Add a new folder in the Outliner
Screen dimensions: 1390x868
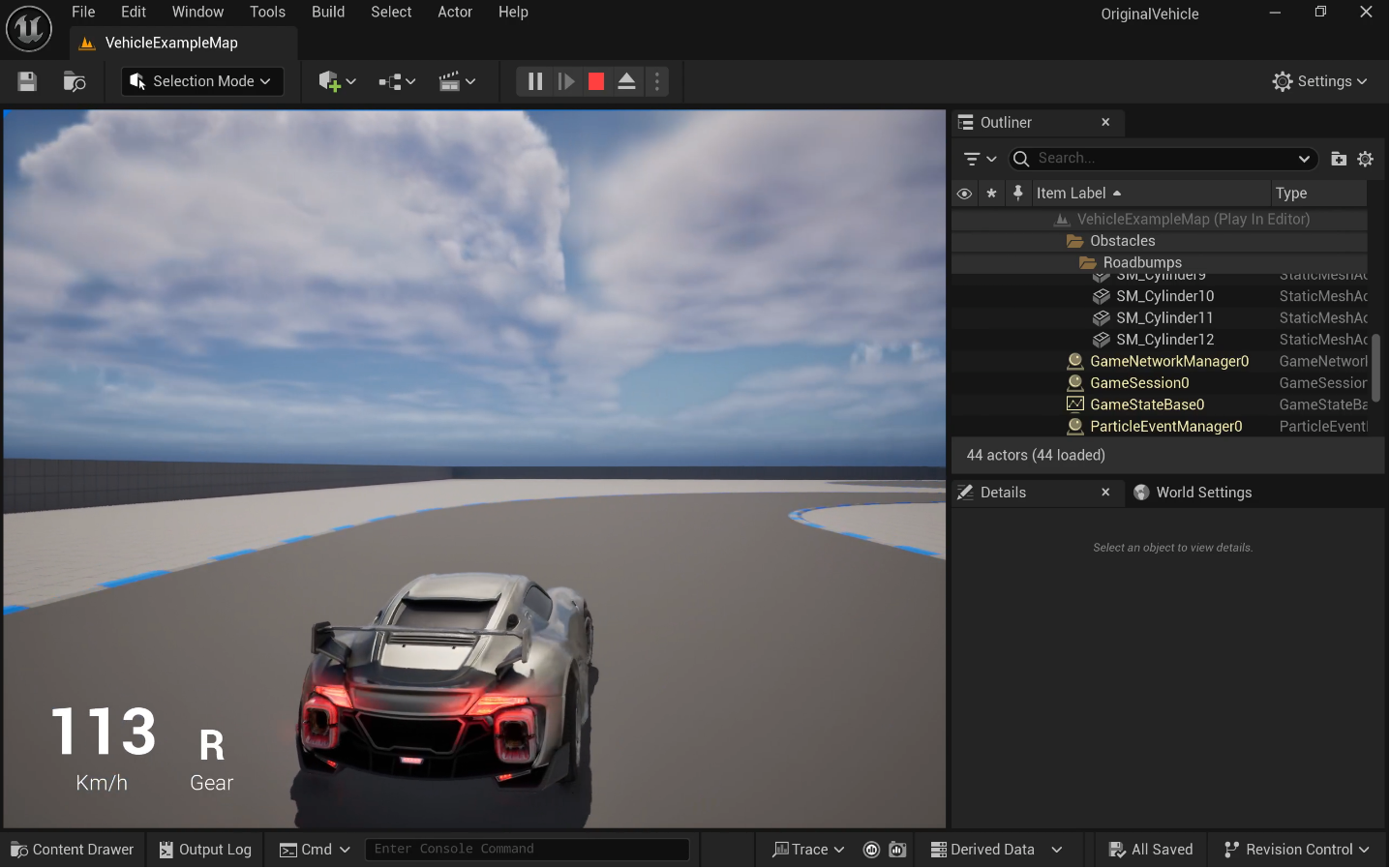[x=1339, y=159]
